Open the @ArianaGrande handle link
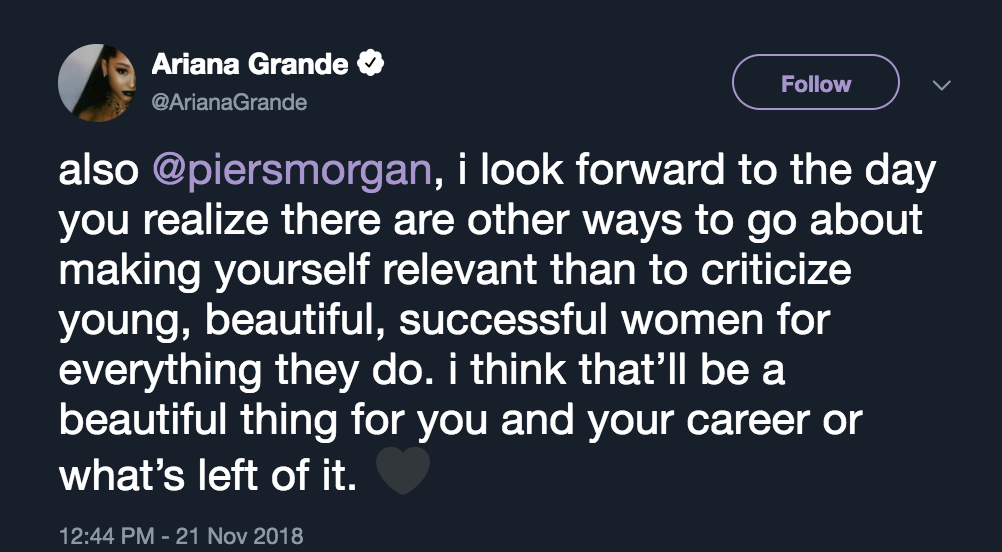Viewport: 1002px width, 552px height. (229, 102)
